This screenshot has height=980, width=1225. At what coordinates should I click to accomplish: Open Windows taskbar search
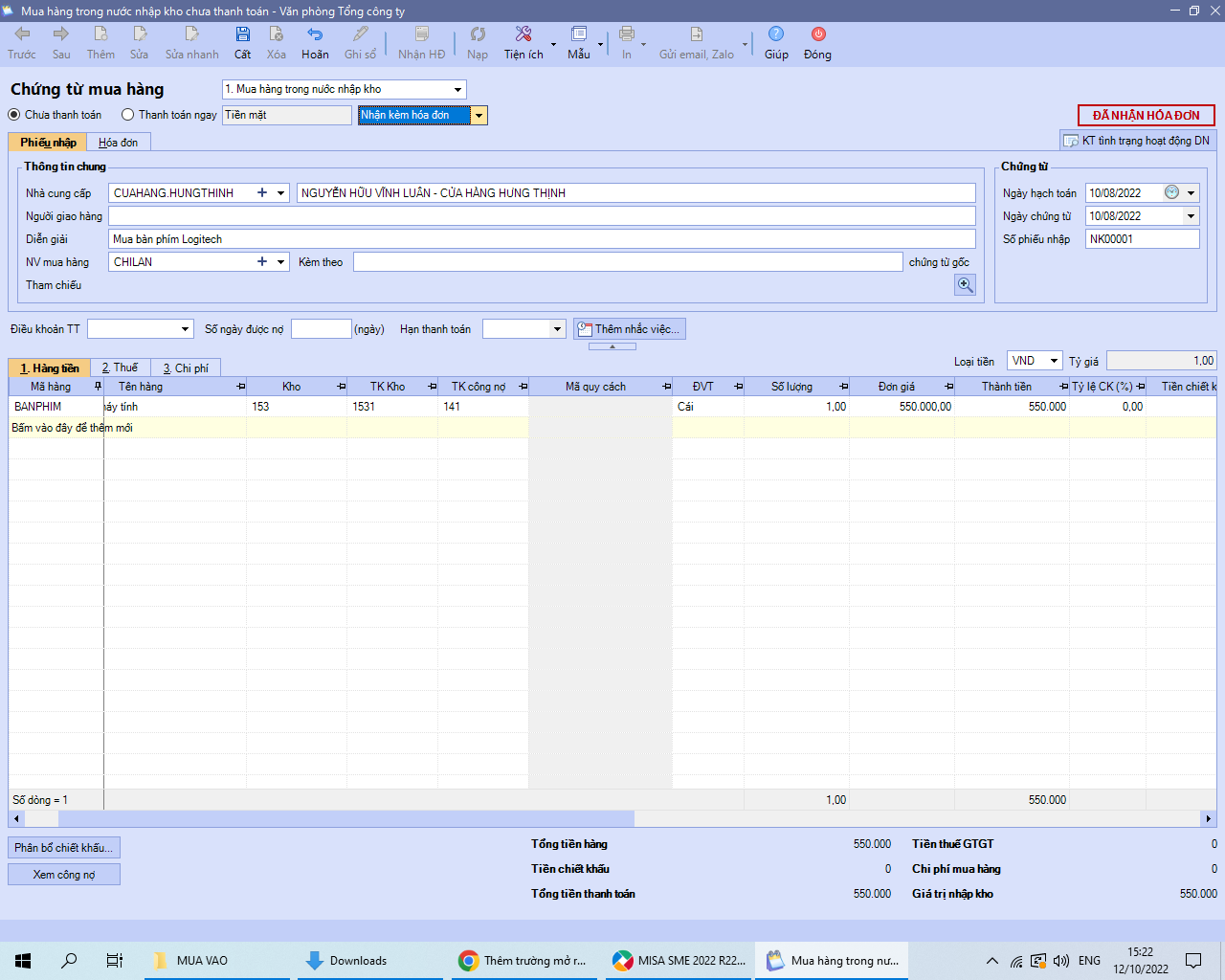tap(69, 961)
